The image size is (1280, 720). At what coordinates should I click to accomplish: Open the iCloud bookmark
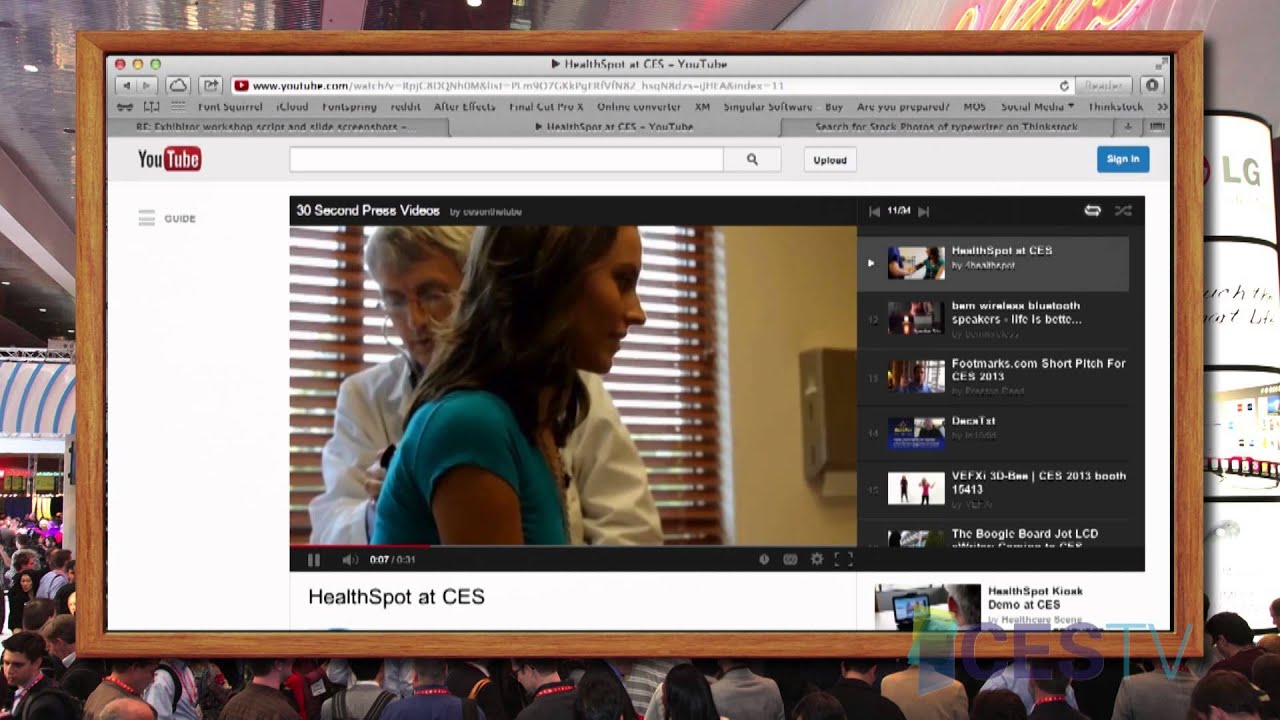[x=292, y=107]
